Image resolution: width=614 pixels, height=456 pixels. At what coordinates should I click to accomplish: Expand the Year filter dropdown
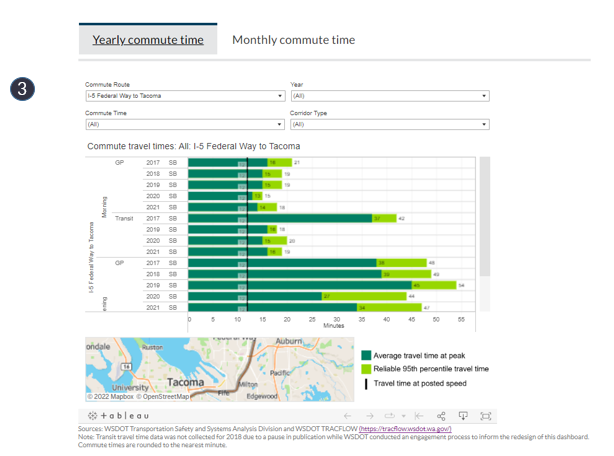click(389, 96)
